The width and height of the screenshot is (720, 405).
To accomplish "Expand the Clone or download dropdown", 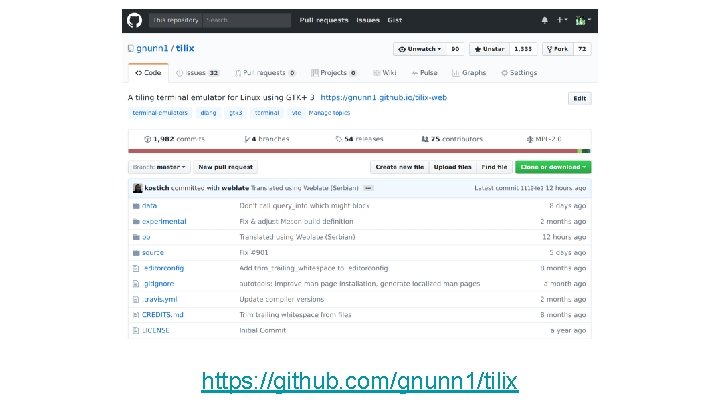I will point(553,167).
